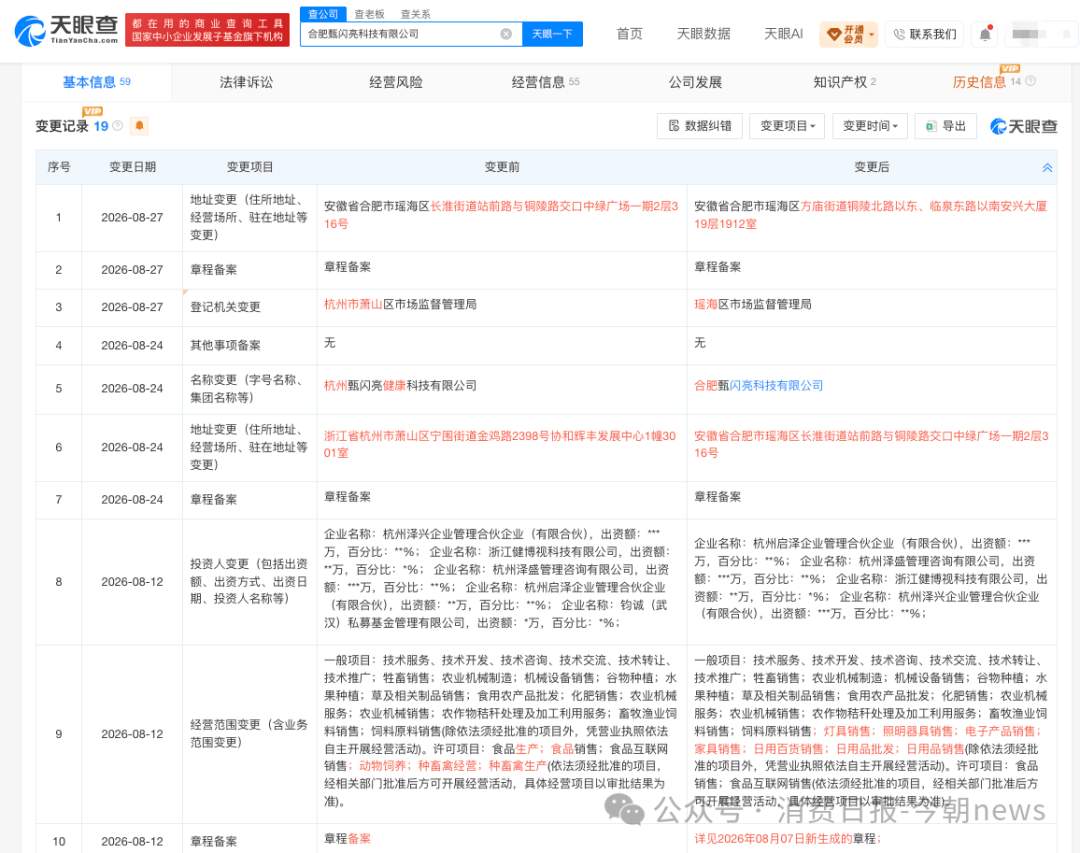The height and width of the screenshot is (853, 1080).
Task: Click the 序号 column header
Action: (59, 167)
